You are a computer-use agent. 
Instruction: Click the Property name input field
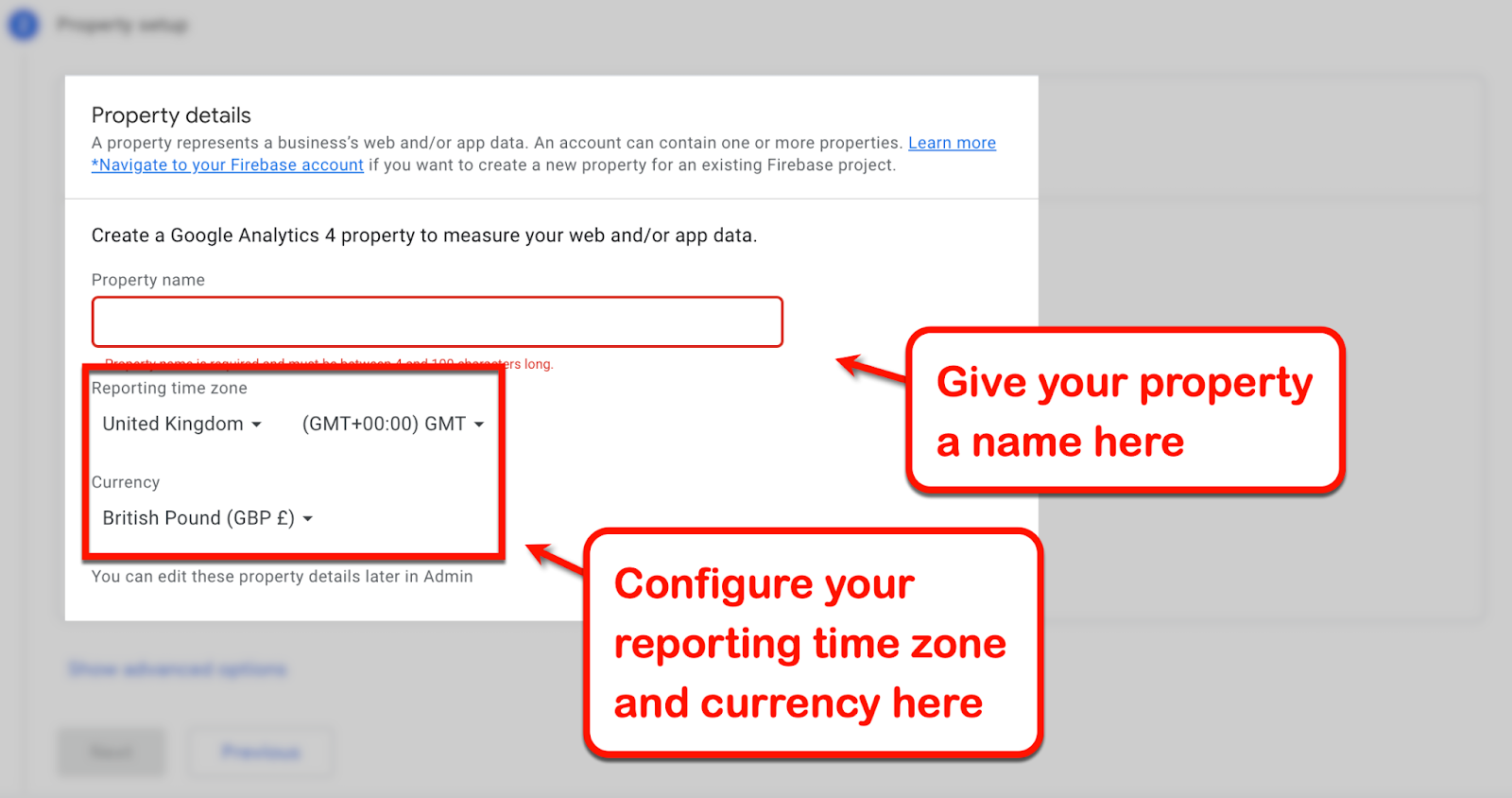[x=437, y=321]
